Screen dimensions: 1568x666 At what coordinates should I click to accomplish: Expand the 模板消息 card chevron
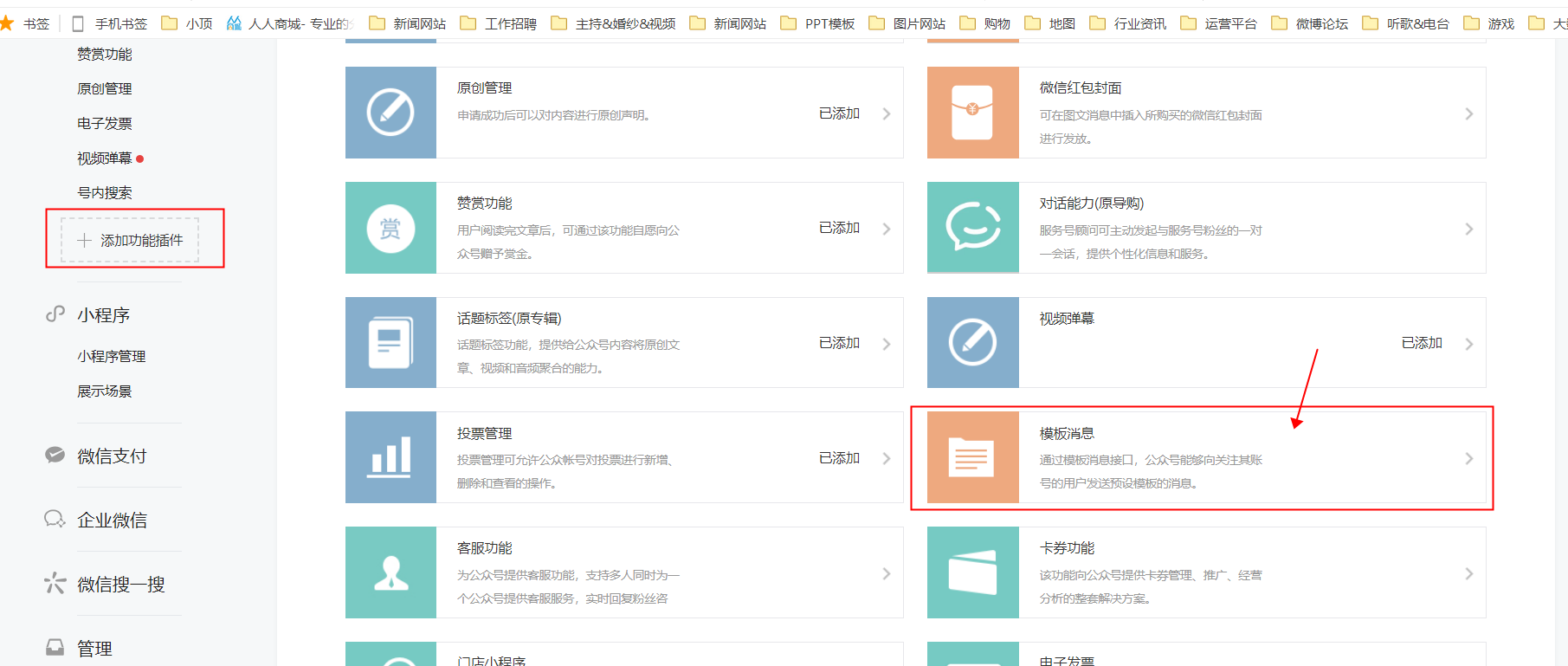tap(1469, 458)
